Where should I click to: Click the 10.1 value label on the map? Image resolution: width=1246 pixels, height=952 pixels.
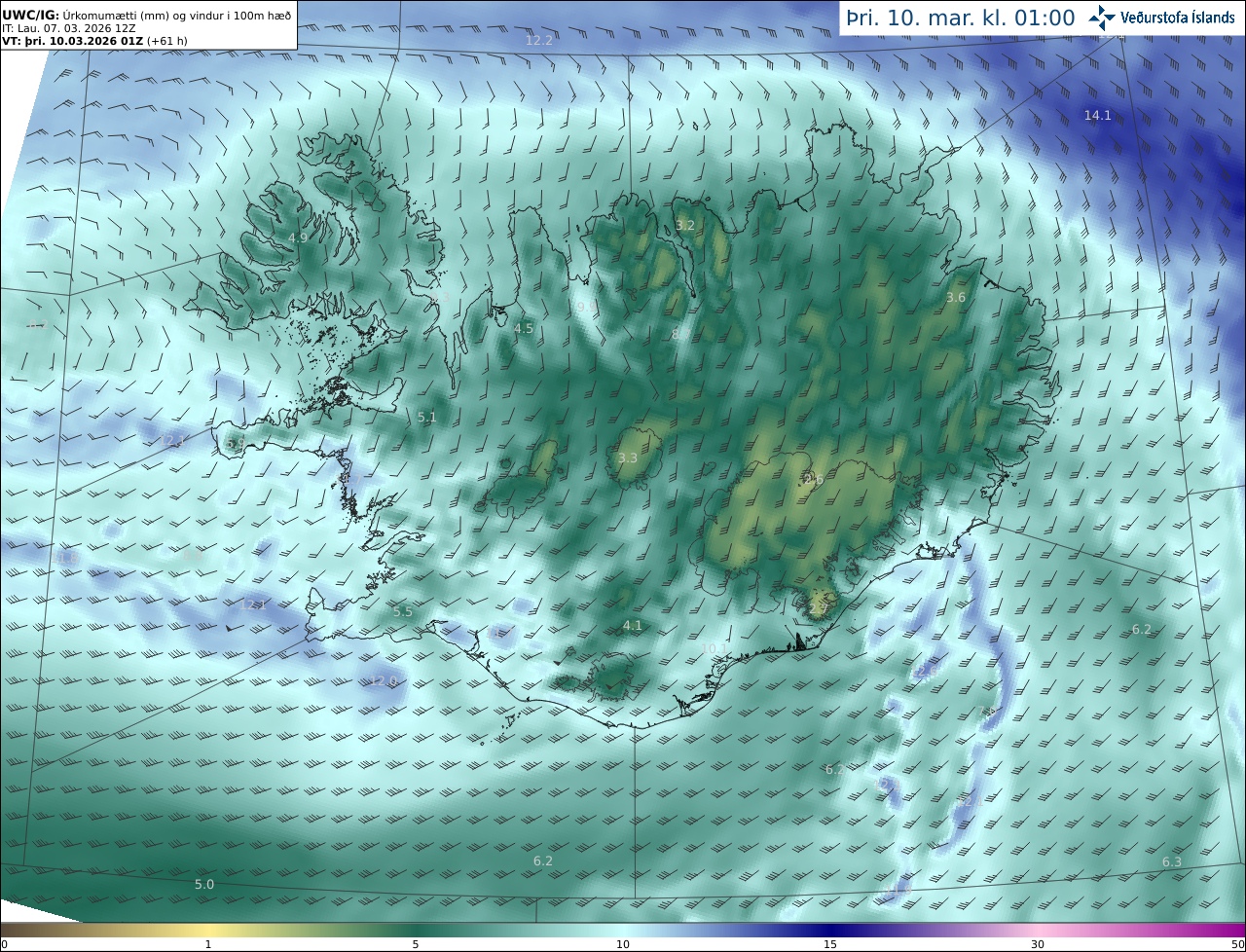715,647
